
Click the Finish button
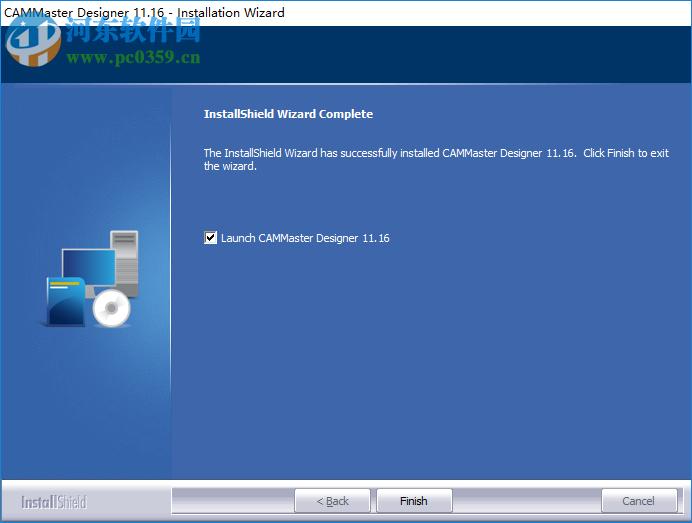pos(414,501)
